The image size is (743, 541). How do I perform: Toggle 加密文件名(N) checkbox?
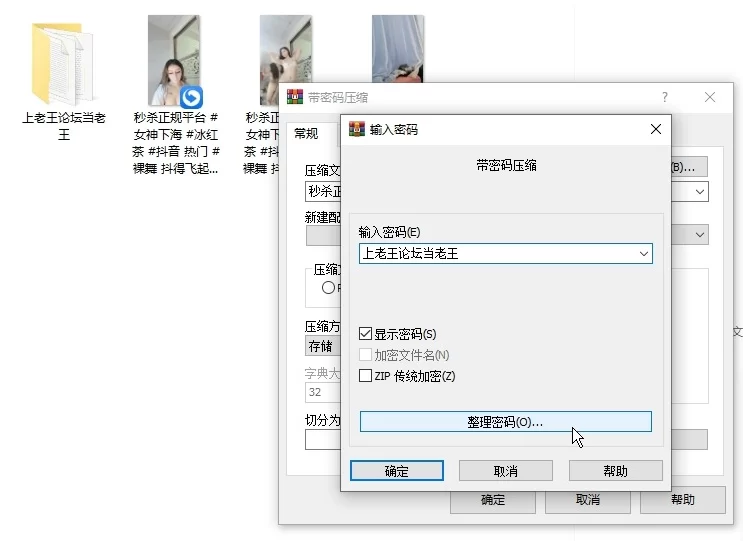tap(365, 355)
